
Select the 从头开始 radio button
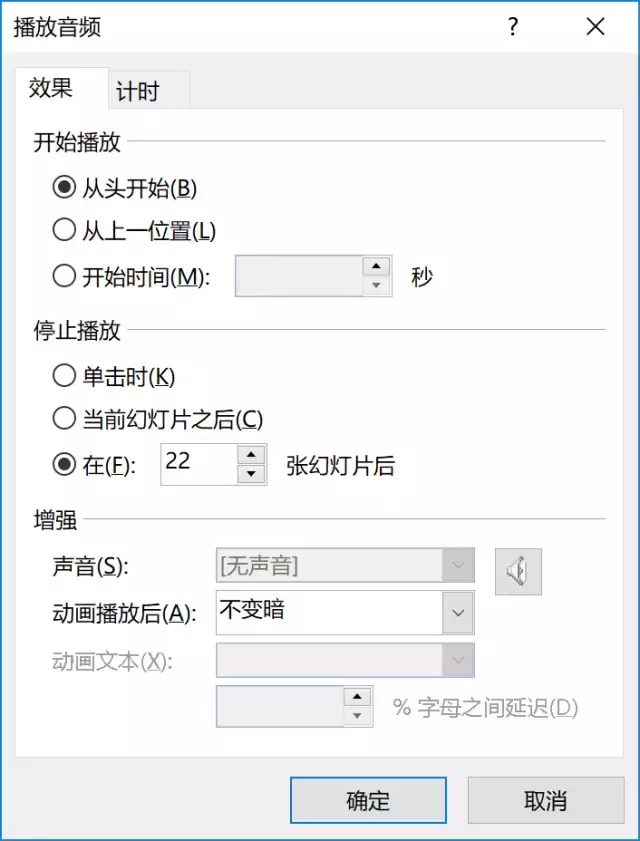click(x=64, y=188)
